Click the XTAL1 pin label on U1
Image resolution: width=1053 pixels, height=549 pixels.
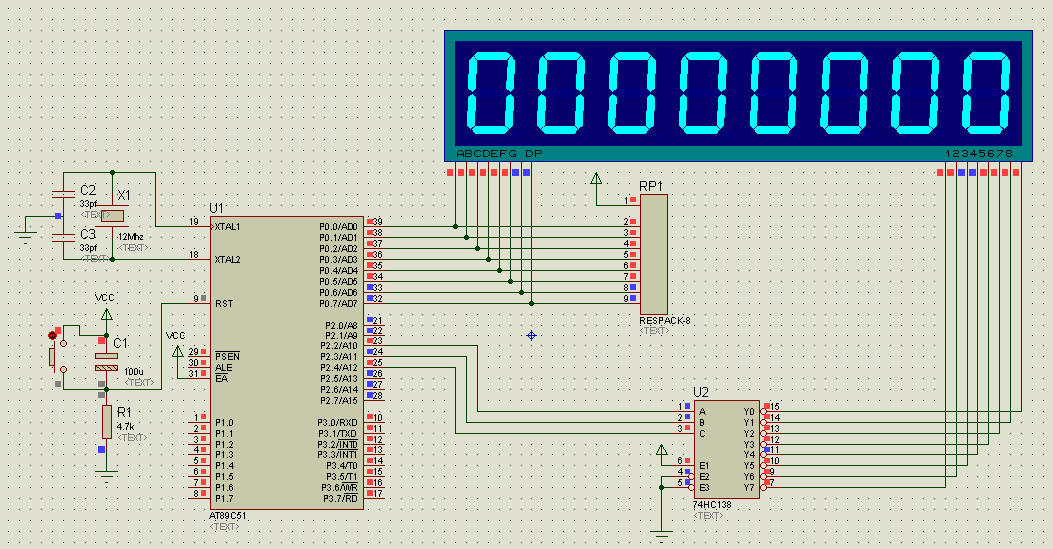pos(227,227)
